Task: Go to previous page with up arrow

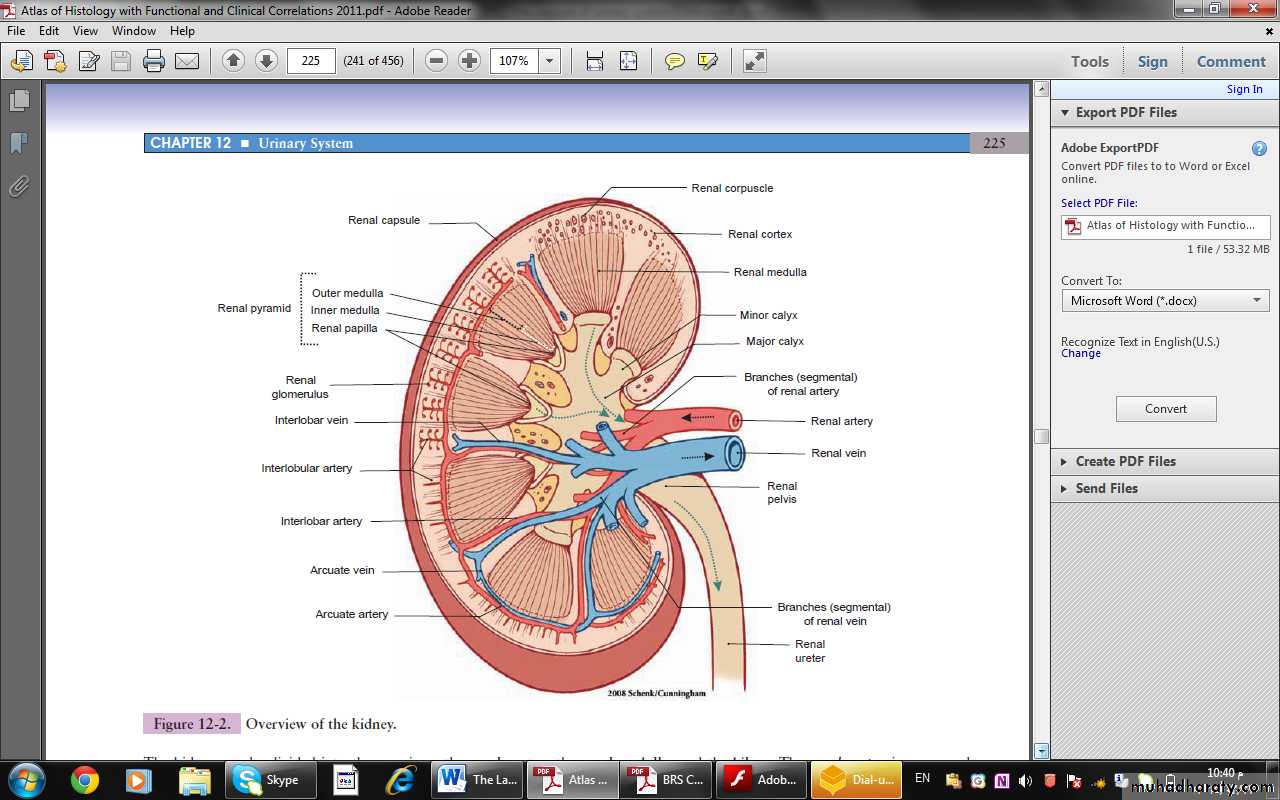Action: (233, 61)
